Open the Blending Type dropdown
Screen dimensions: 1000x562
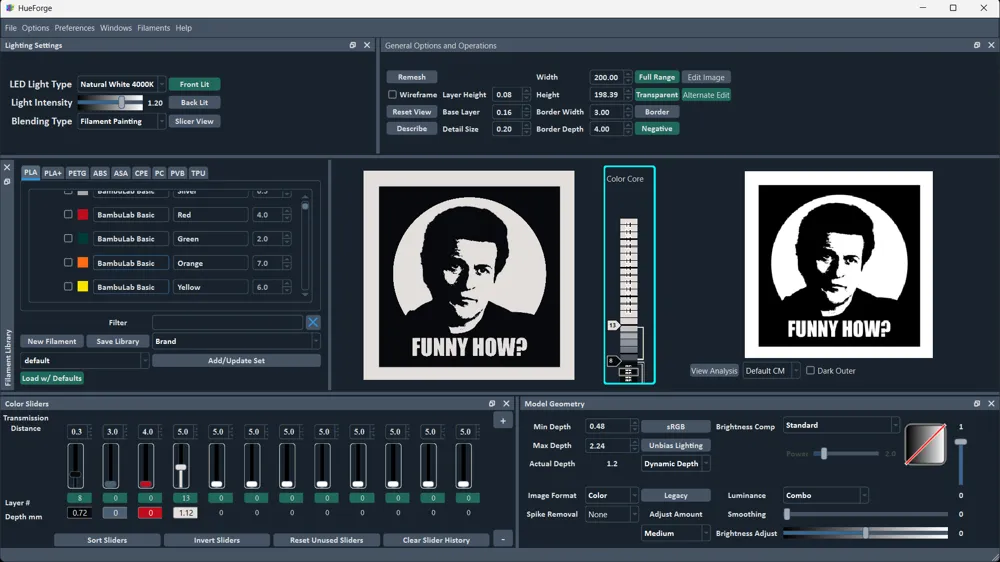coord(121,121)
